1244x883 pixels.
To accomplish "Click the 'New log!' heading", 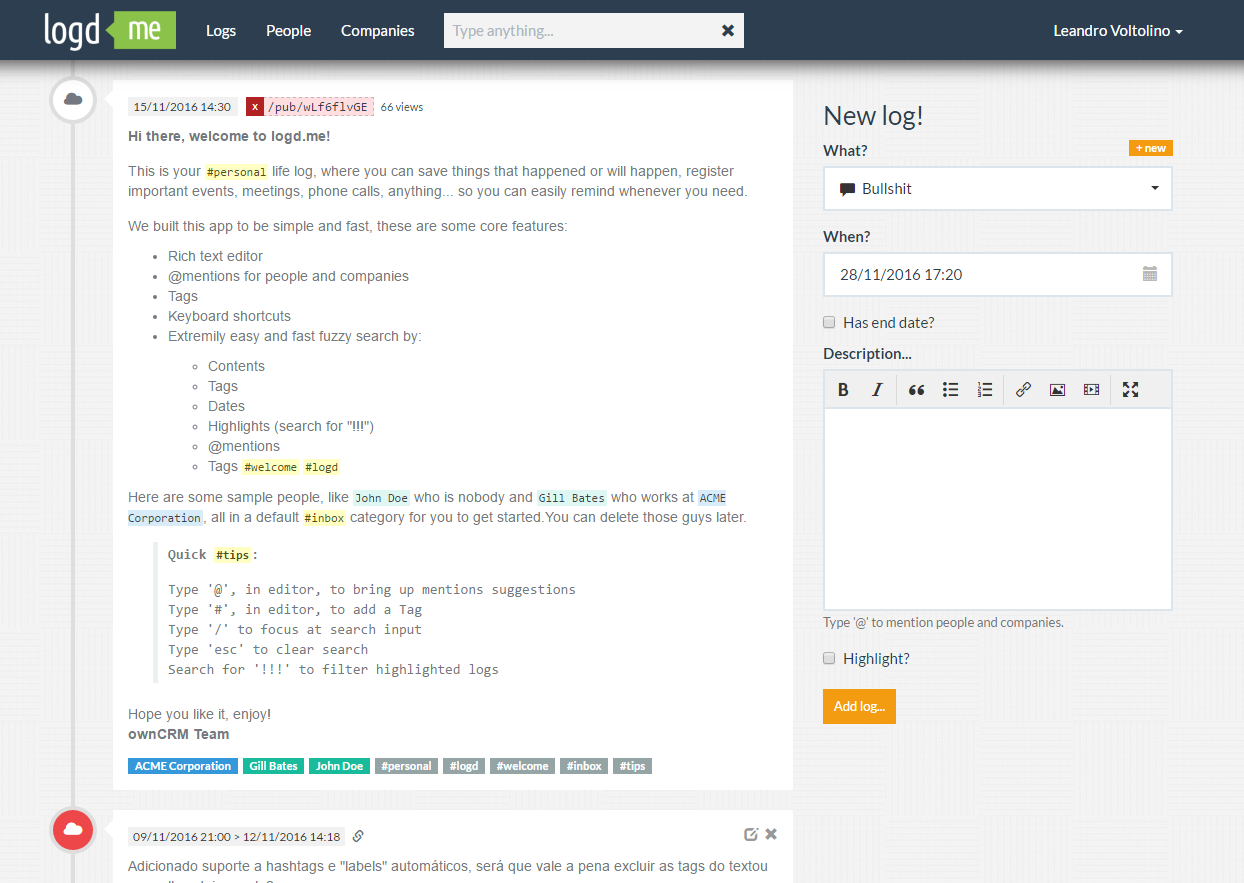I will [x=873, y=115].
